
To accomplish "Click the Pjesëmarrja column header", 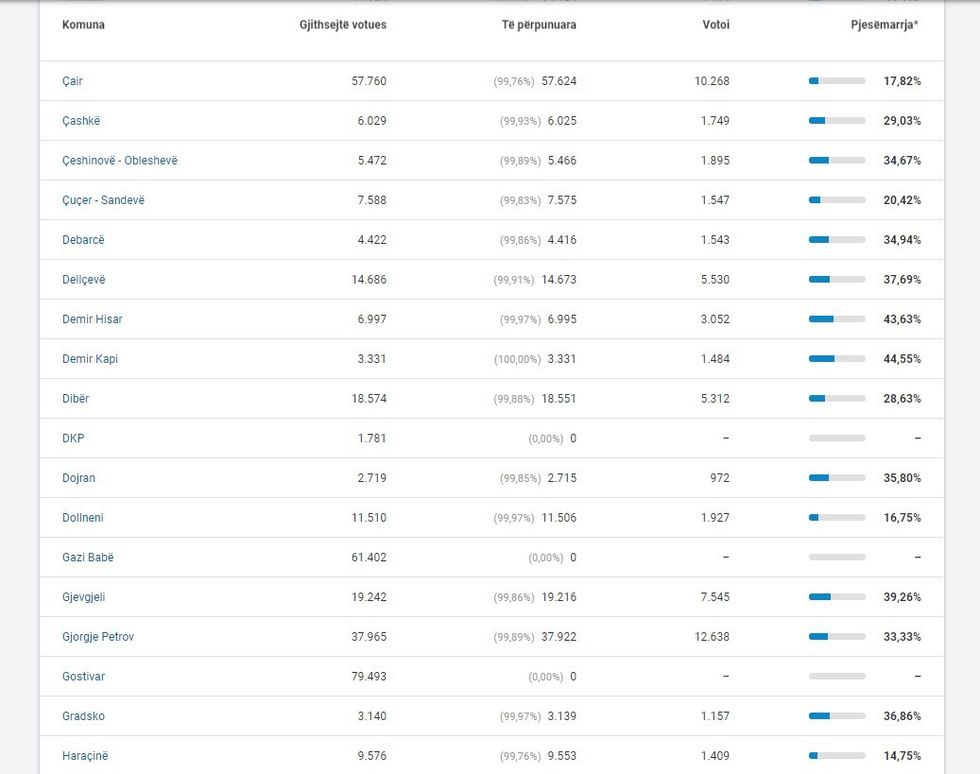I will click(x=884, y=25).
